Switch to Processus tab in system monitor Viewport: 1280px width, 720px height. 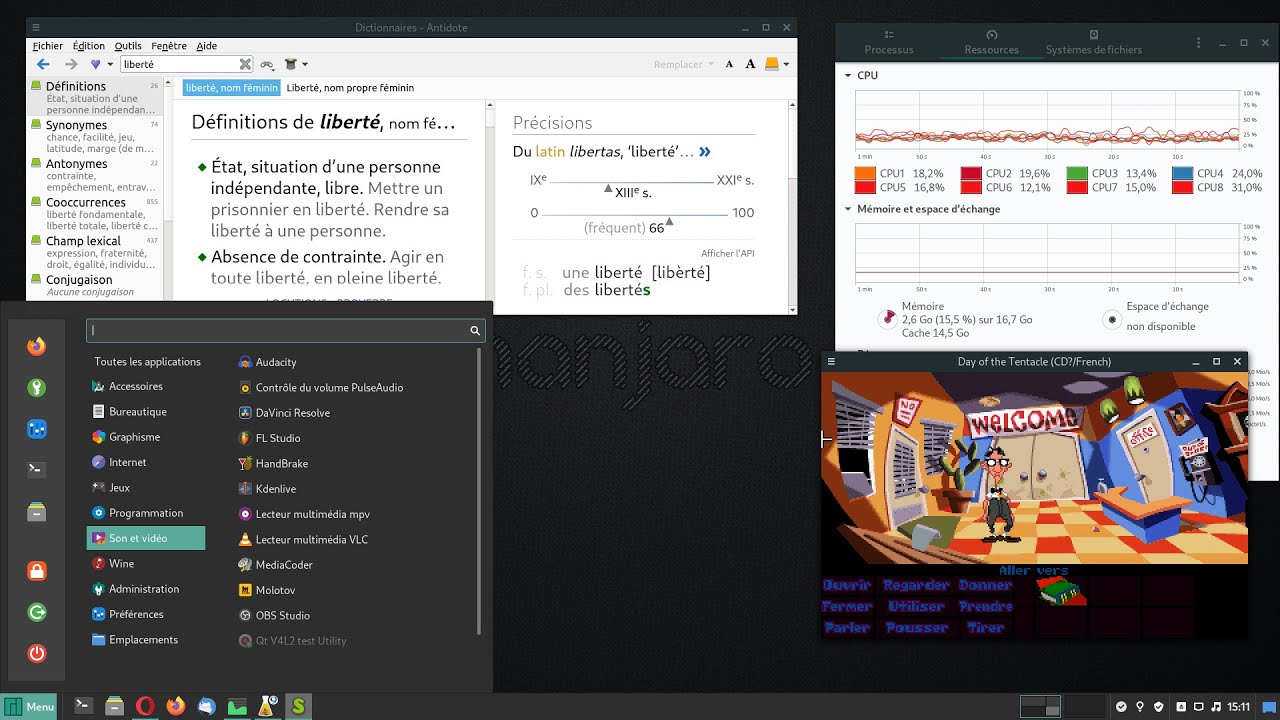click(889, 42)
